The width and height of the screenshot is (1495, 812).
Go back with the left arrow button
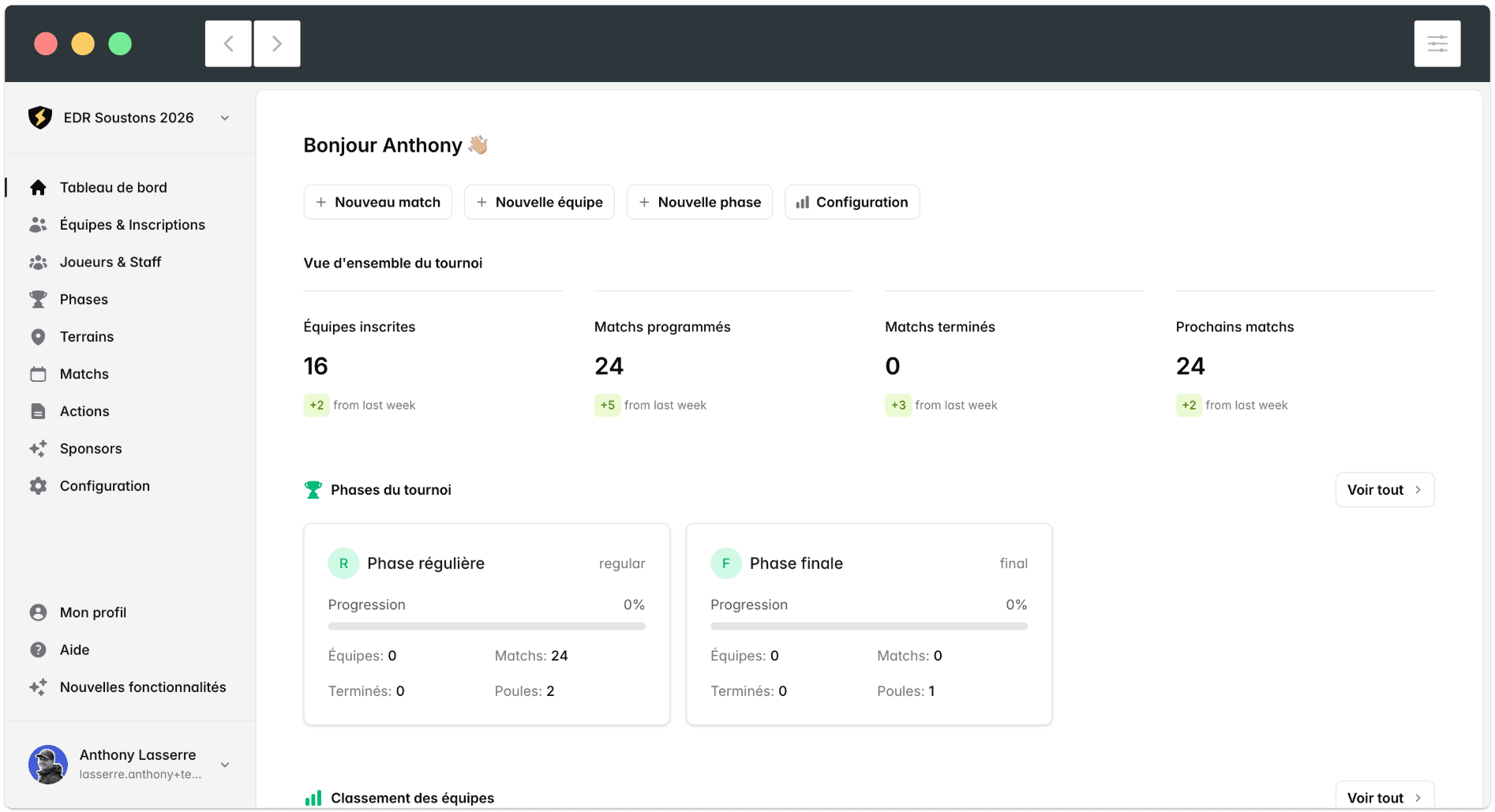(228, 43)
